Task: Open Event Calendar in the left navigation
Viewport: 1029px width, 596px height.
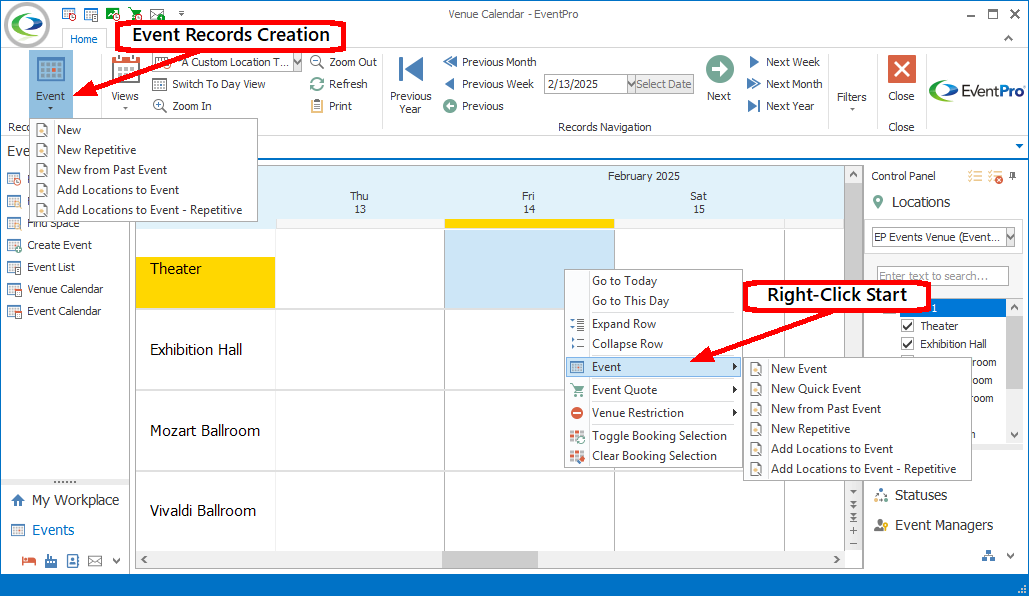Action: click(x=54, y=311)
